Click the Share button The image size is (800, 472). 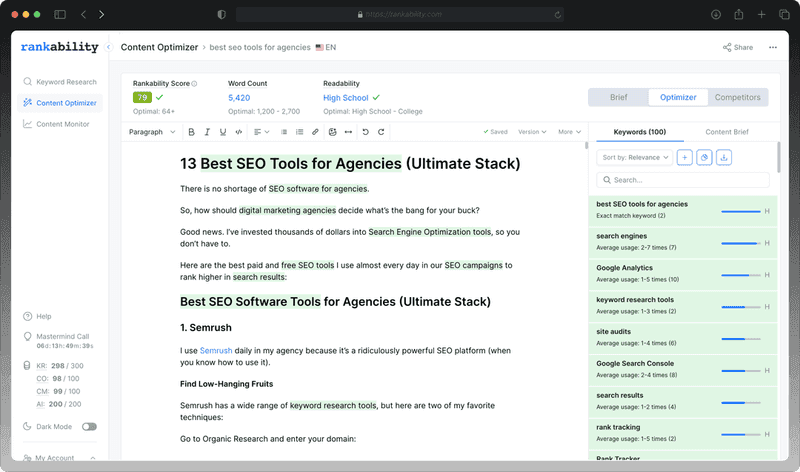pos(738,47)
